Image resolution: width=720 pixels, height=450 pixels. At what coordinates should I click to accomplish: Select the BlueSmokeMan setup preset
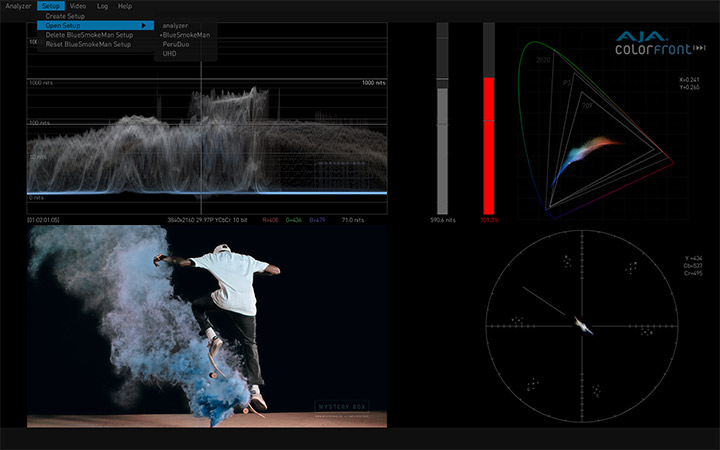[187, 35]
